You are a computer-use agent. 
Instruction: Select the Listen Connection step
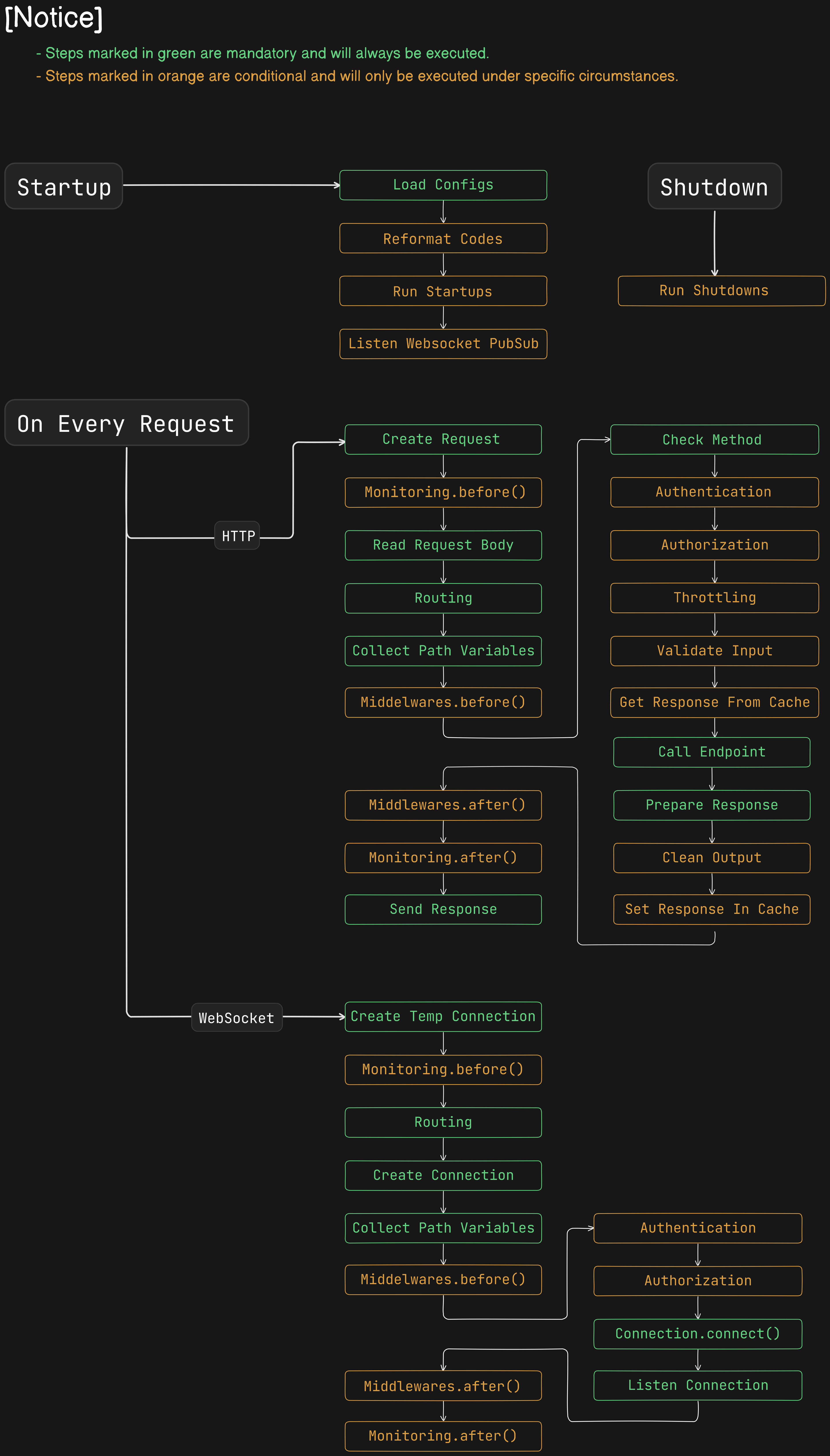click(698, 1385)
